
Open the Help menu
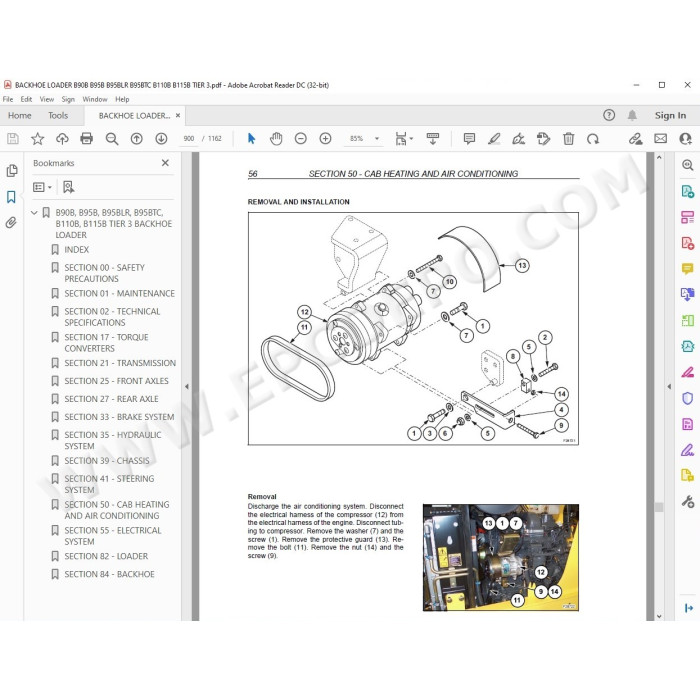tap(122, 99)
